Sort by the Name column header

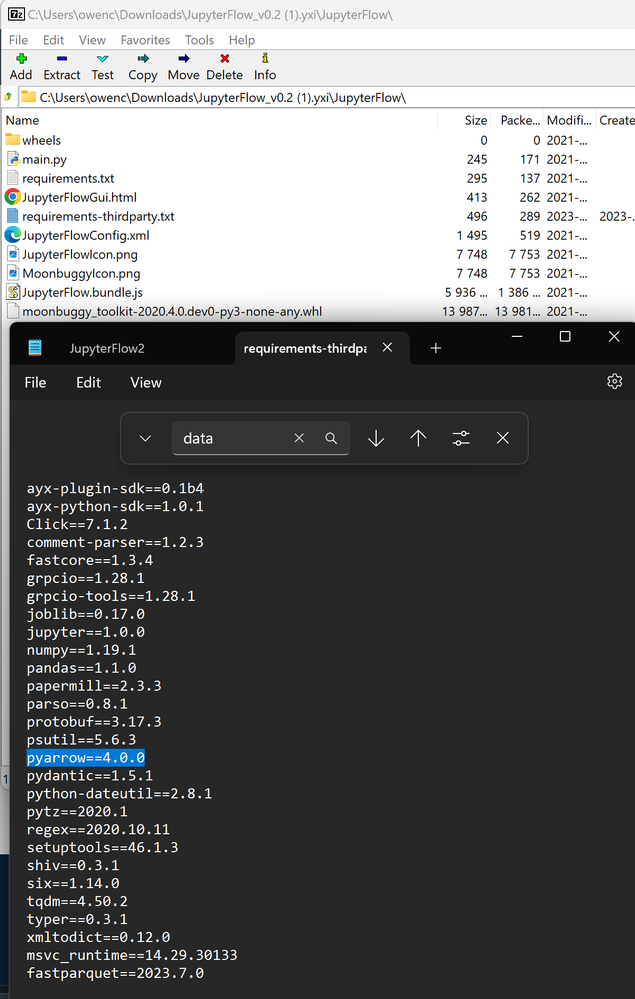coord(220,120)
